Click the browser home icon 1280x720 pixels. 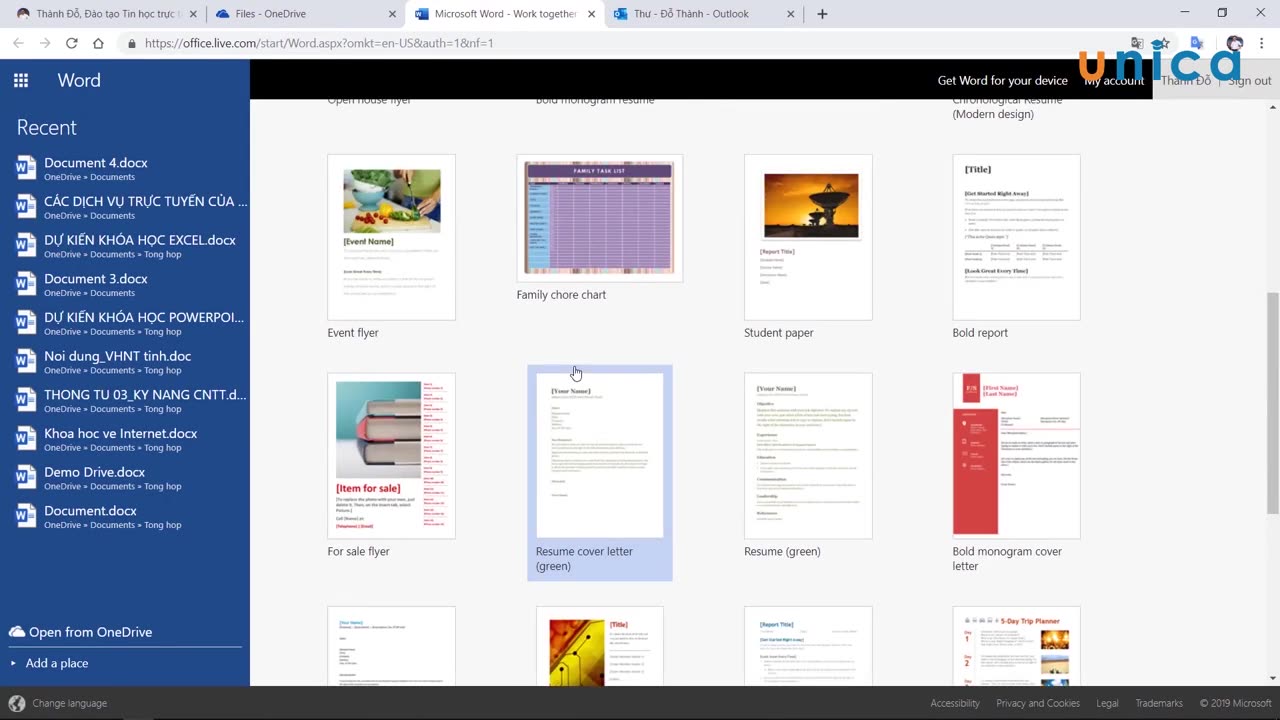98,43
